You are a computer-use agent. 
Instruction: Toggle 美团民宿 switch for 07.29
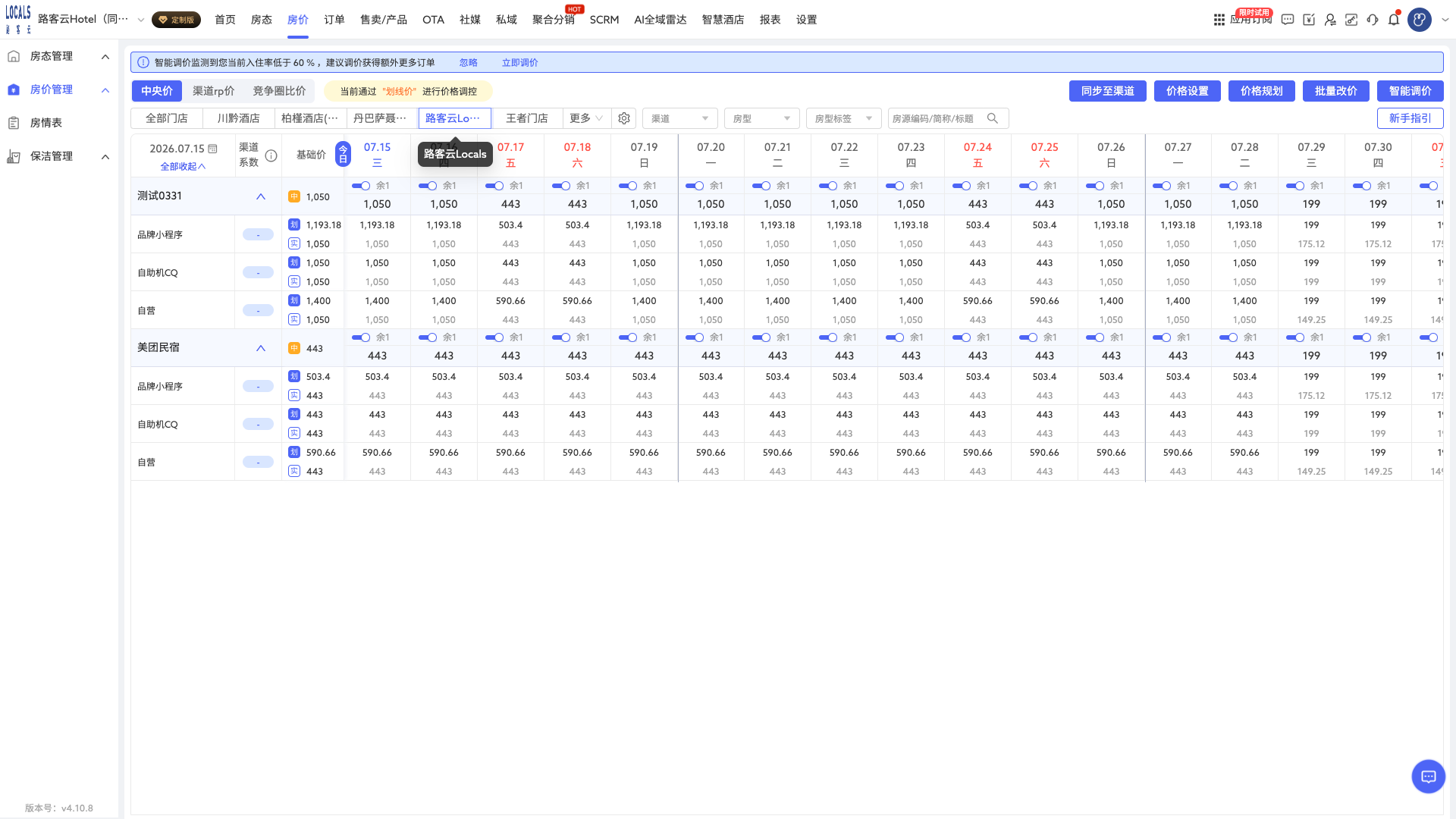(x=1295, y=337)
